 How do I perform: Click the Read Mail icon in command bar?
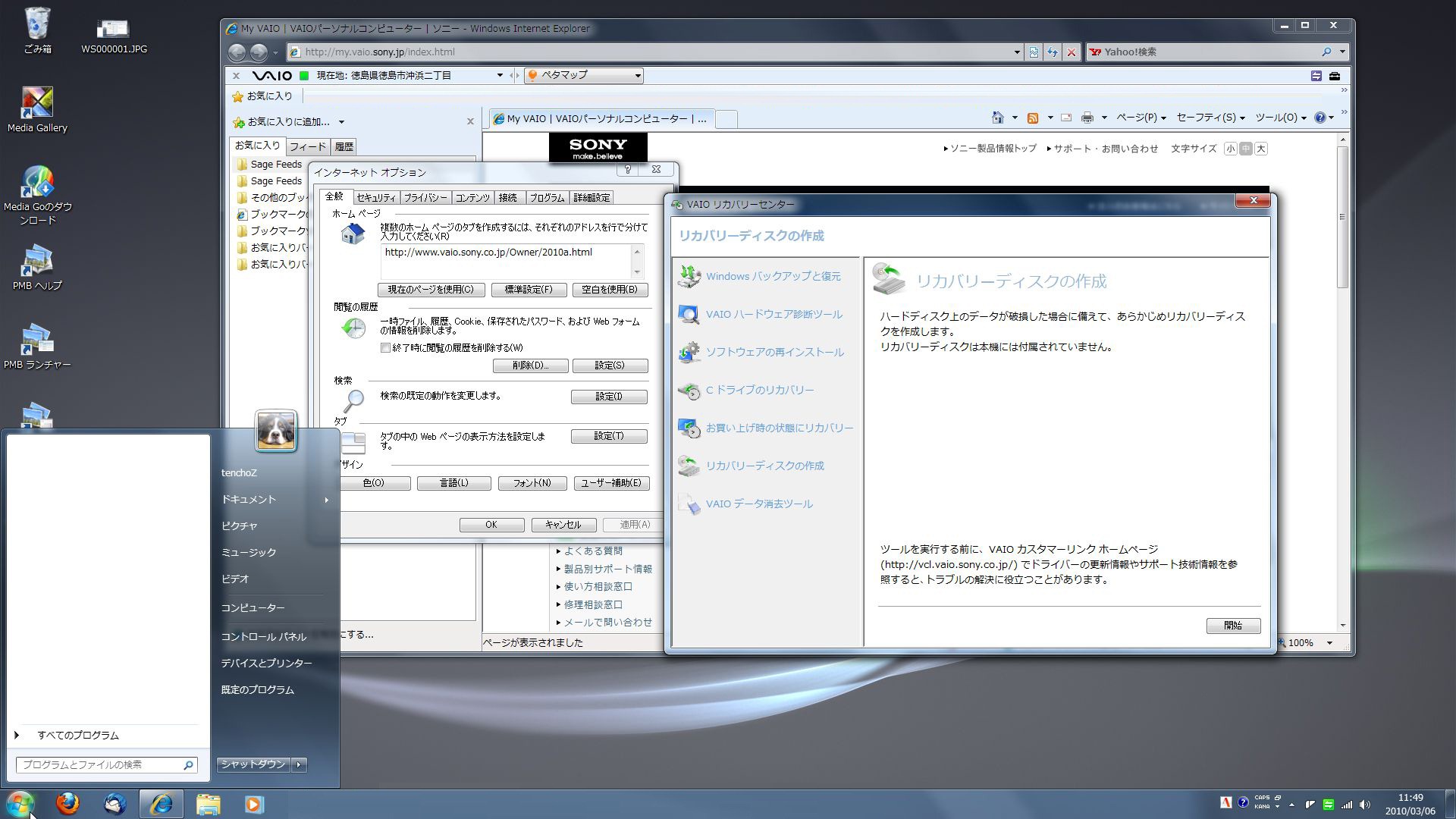tap(1066, 118)
